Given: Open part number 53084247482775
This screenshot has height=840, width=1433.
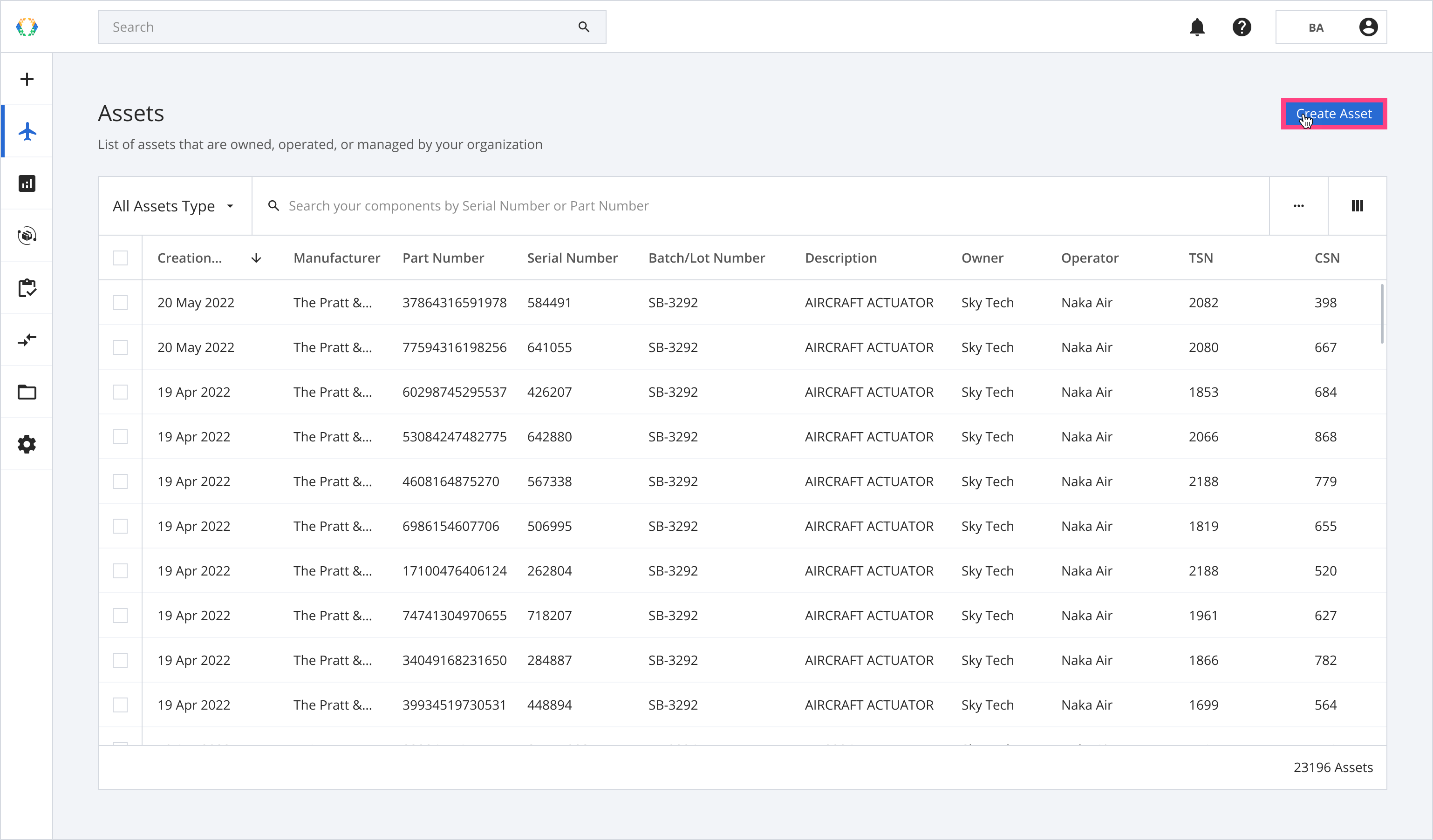Looking at the screenshot, I should coord(454,436).
